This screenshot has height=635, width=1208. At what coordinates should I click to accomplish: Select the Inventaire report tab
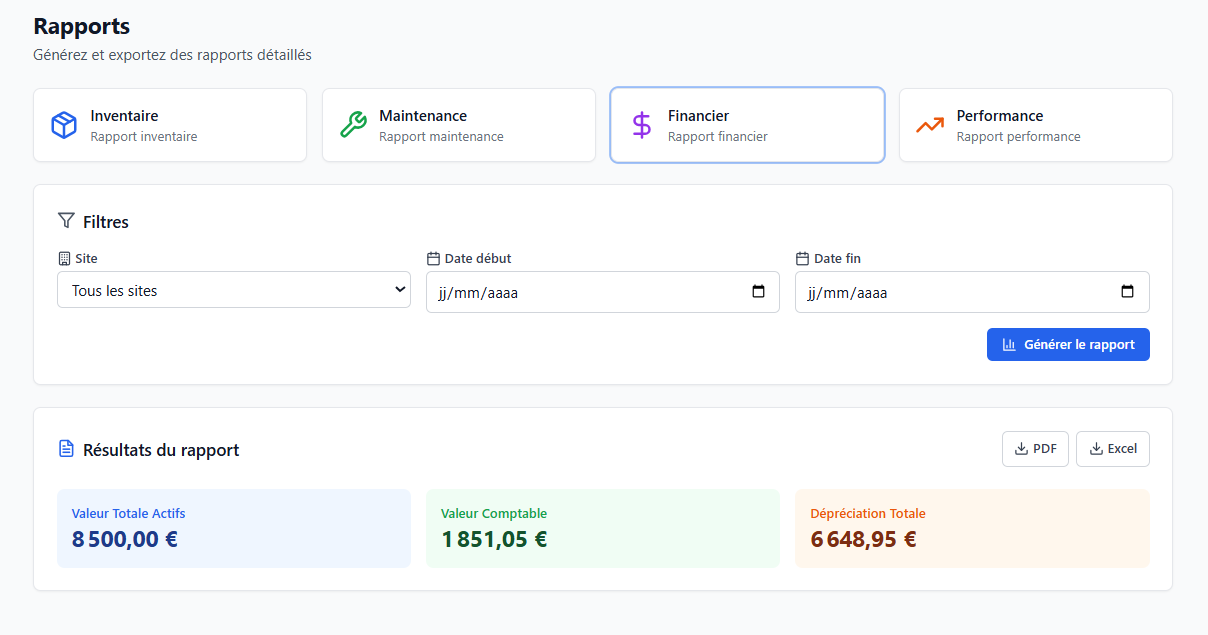(170, 125)
